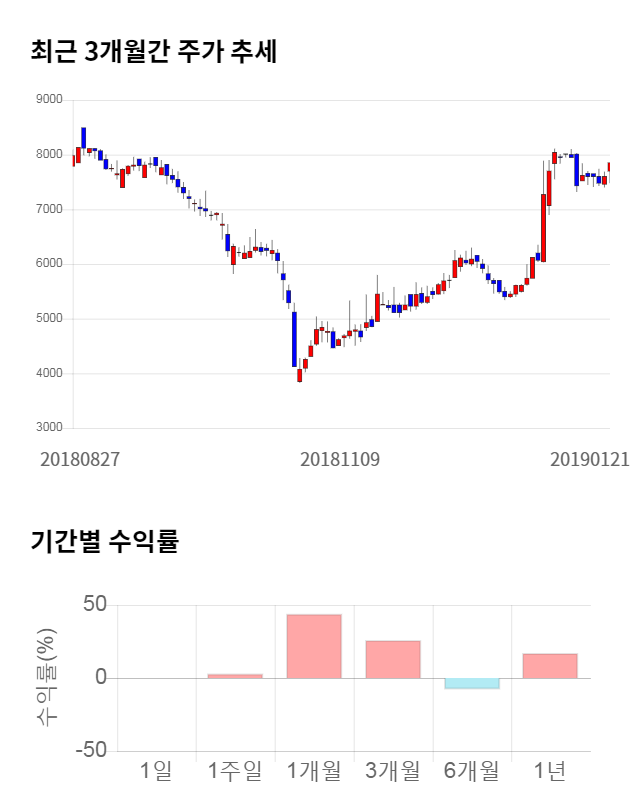Select the 1년 return bar
Screen dimensions: 640x810
(x=550, y=666)
